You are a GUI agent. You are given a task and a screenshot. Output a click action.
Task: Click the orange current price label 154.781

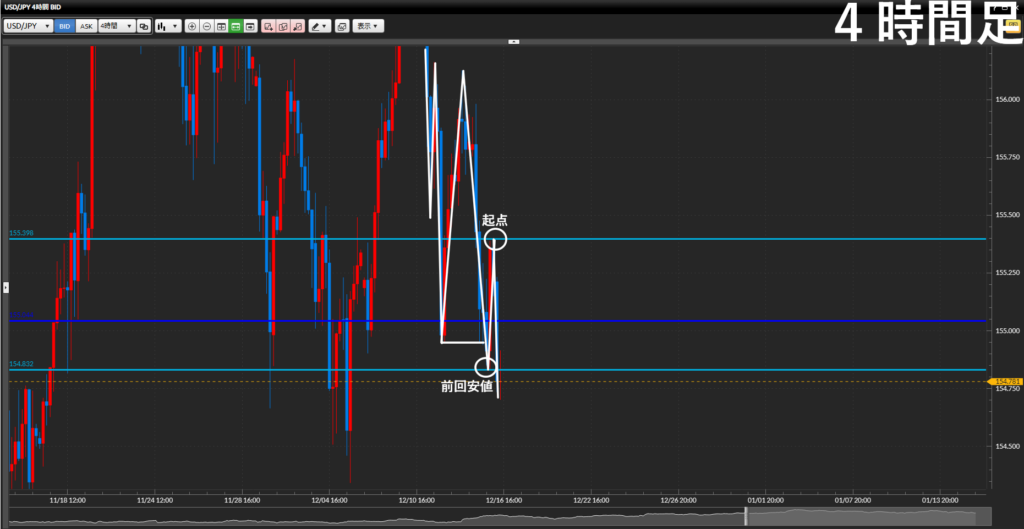(1004, 381)
